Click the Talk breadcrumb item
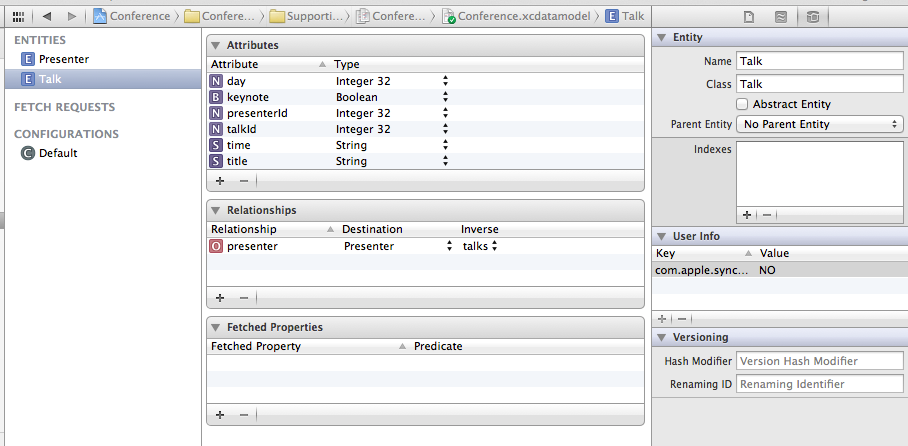The height and width of the screenshot is (446, 908). click(625, 16)
